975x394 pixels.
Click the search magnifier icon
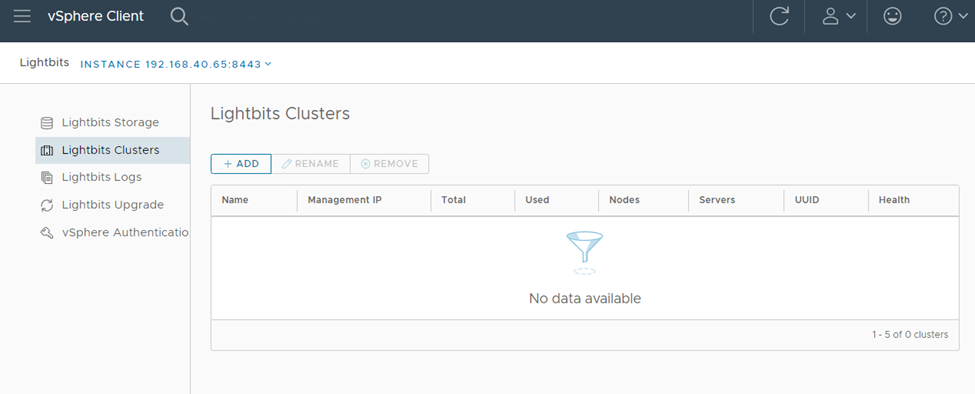pyautogui.click(x=179, y=17)
